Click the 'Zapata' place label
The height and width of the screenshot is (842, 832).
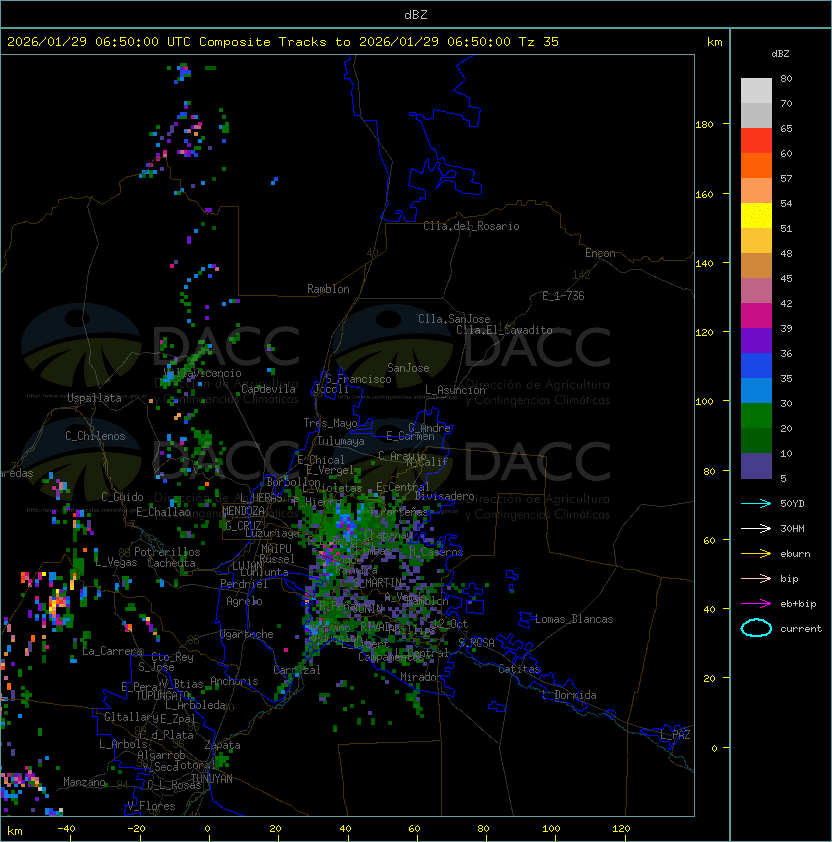[x=222, y=745]
